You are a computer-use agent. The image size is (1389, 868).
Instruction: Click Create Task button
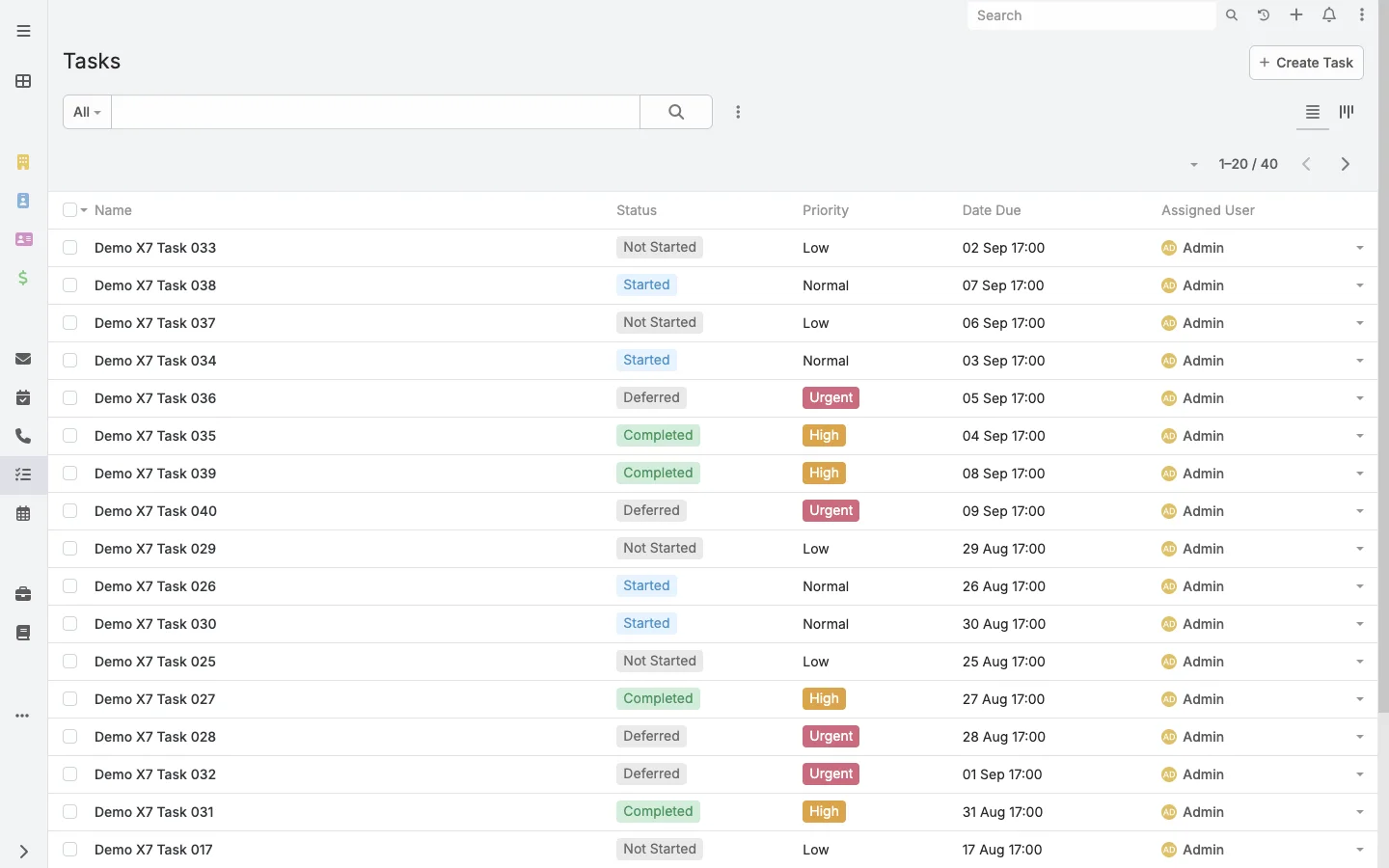[1306, 63]
